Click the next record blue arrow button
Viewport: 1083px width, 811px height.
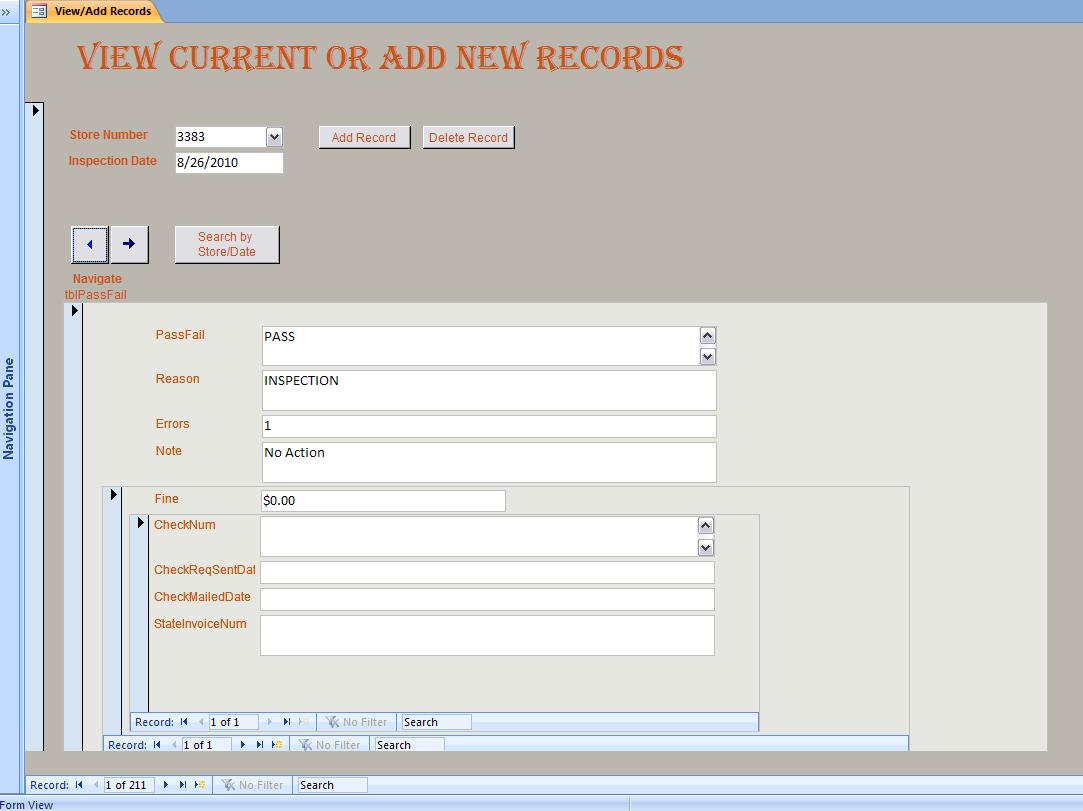(x=129, y=244)
